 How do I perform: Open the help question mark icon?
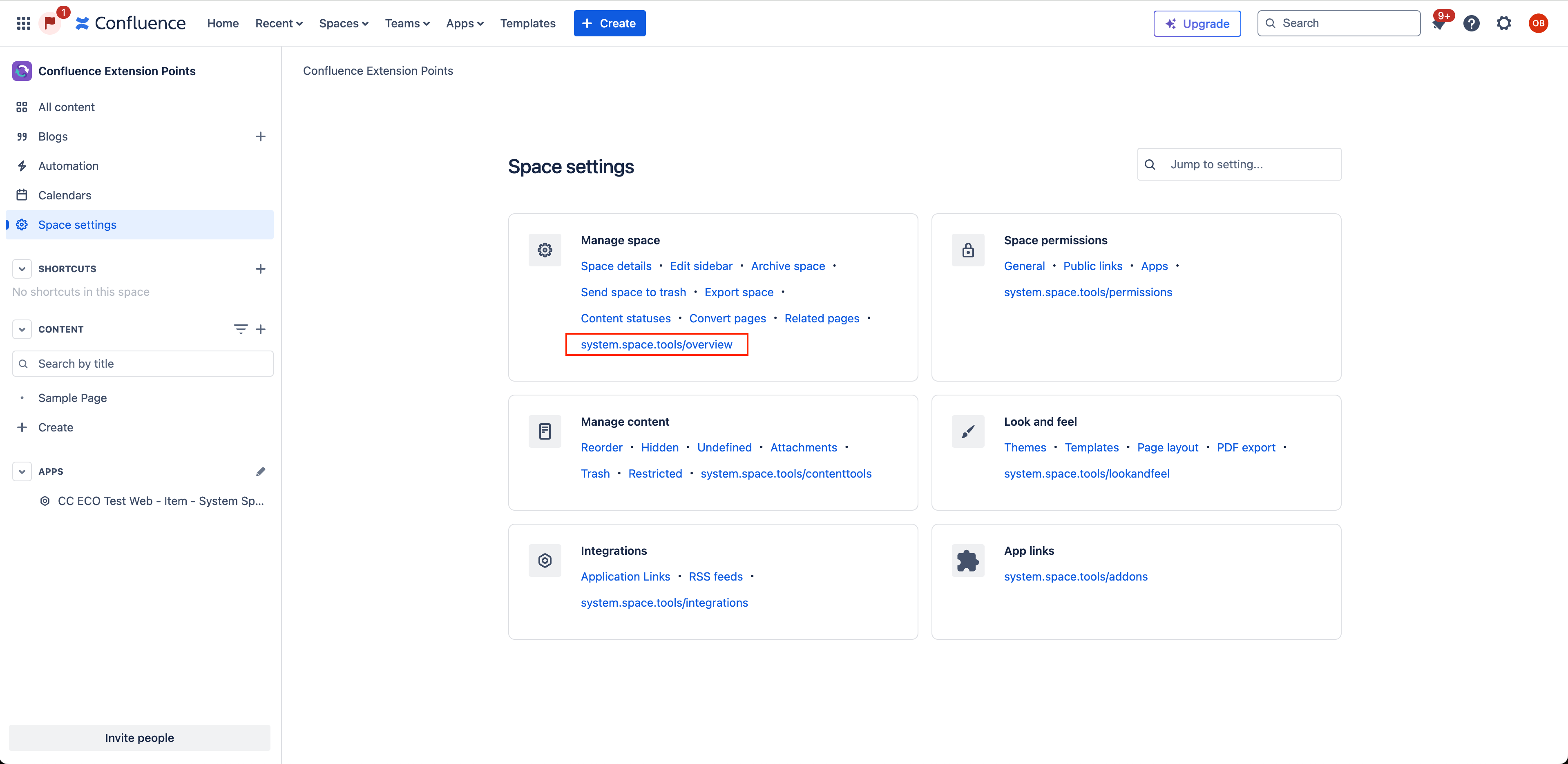click(1471, 23)
